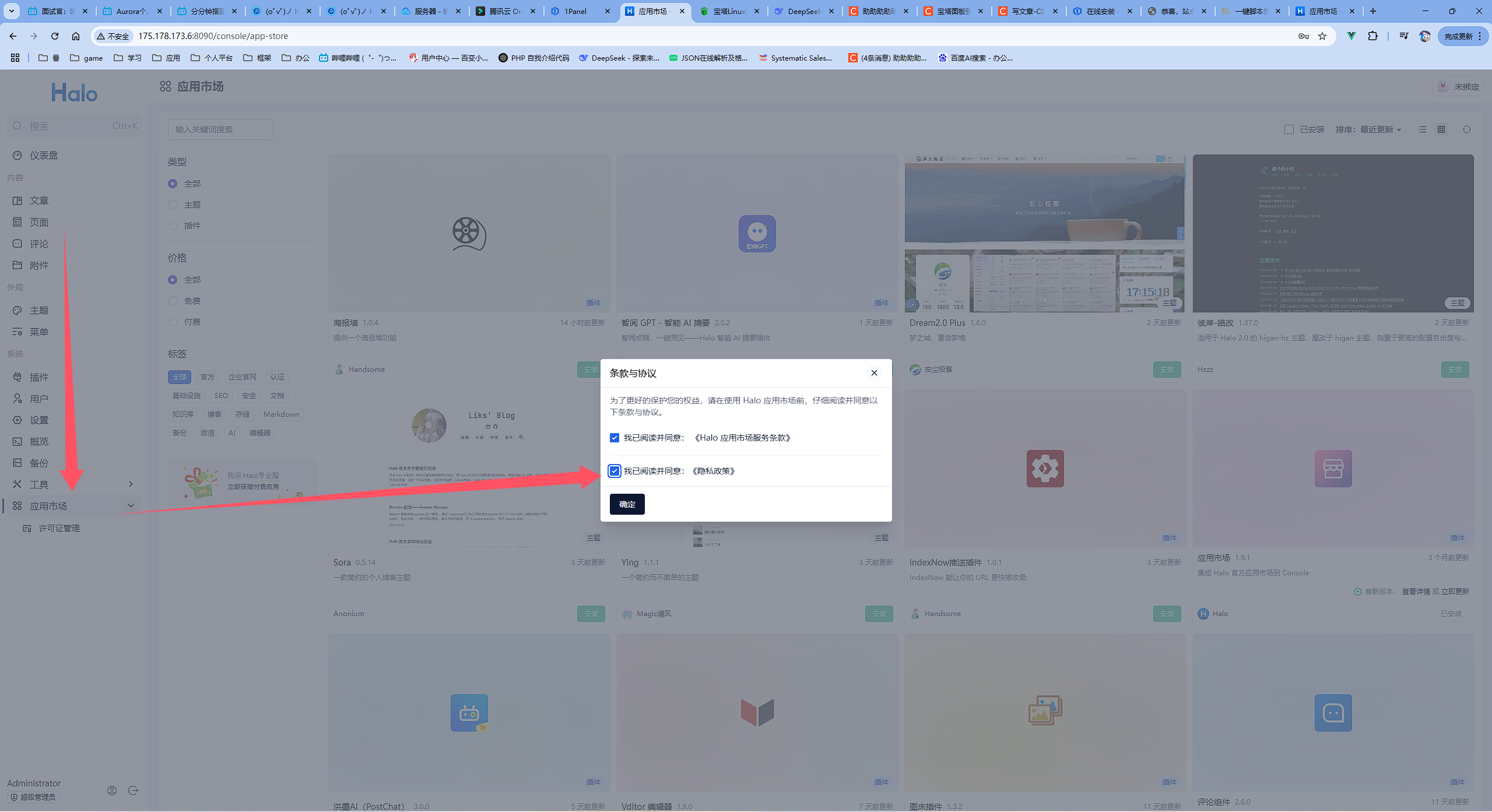This screenshot has width=1492, height=812.
Task: Toggle the 隐私政策 agreement checkbox
Action: pyautogui.click(x=615, y=471)
